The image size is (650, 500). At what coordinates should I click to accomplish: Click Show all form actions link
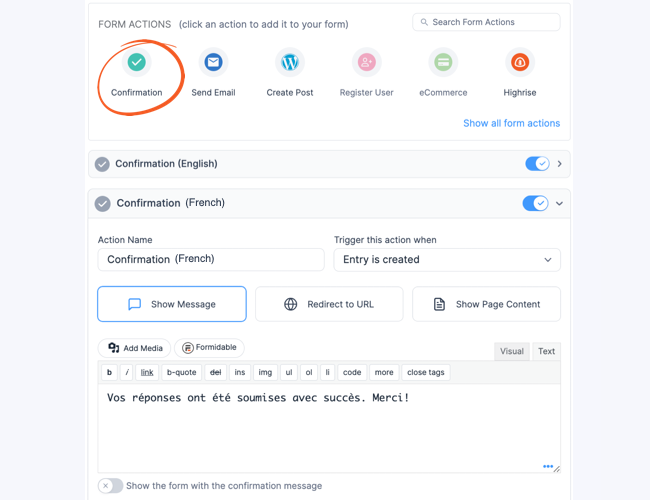(x=512, y=123)
